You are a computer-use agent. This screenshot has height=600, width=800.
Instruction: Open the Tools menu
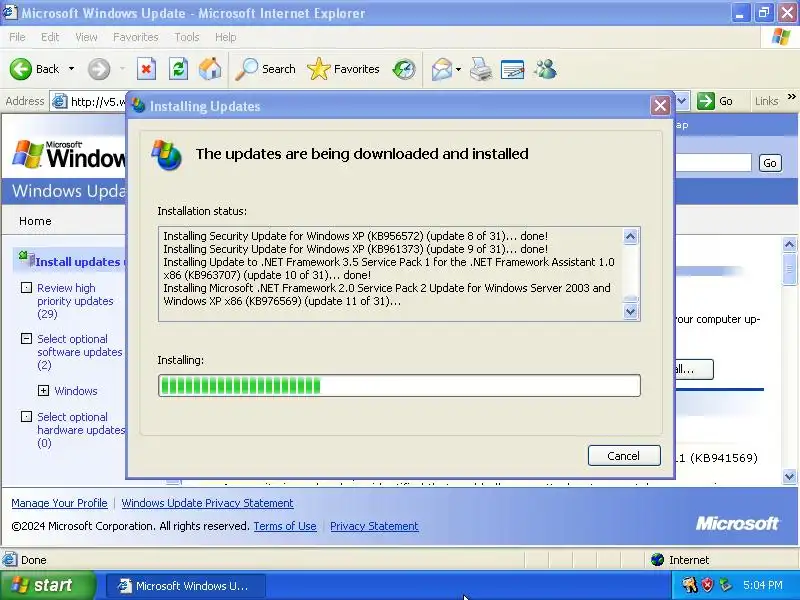187,37
